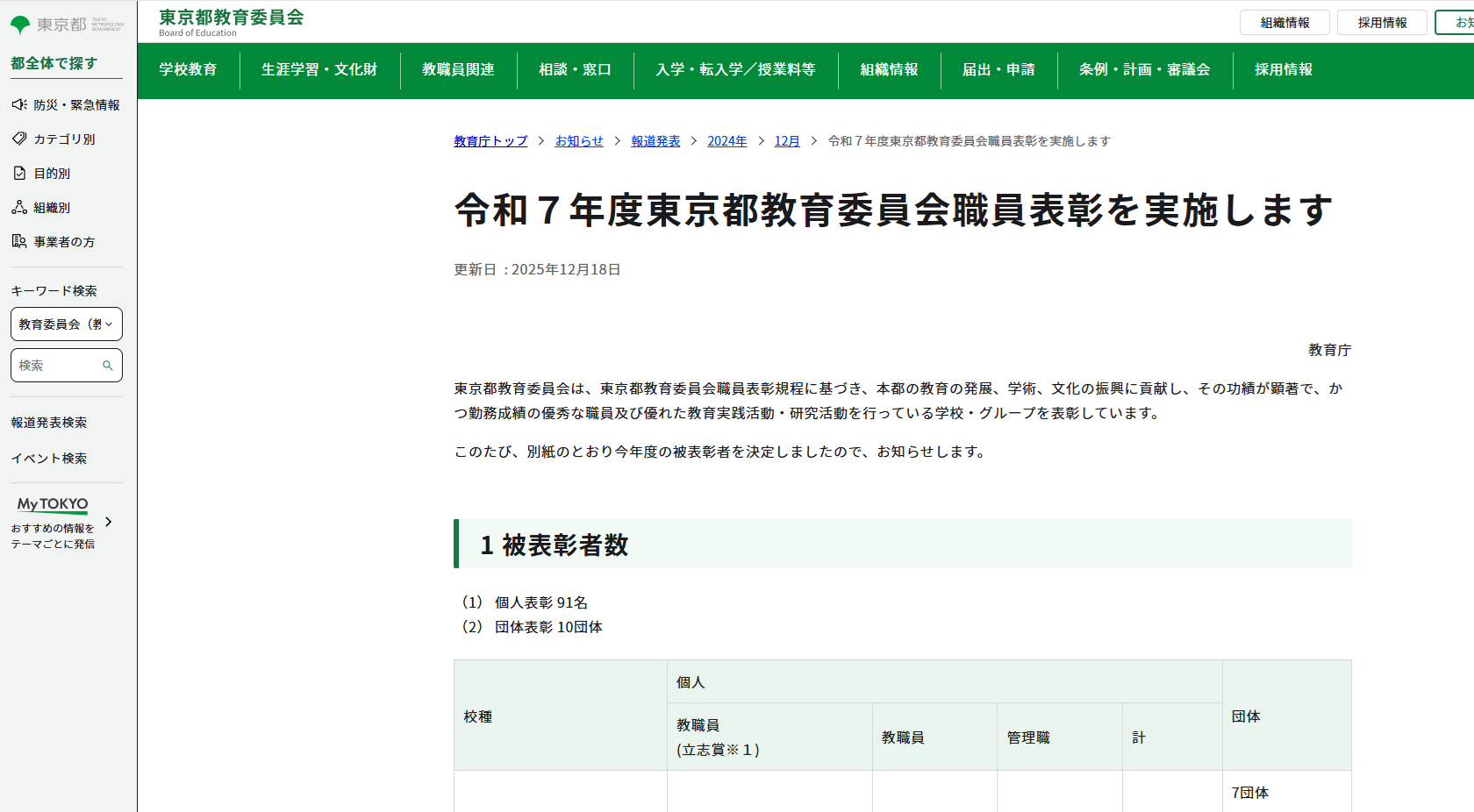Click the 組織情報 button at top right
This screenshot has height=812, width=1474.
point(1284,23)
